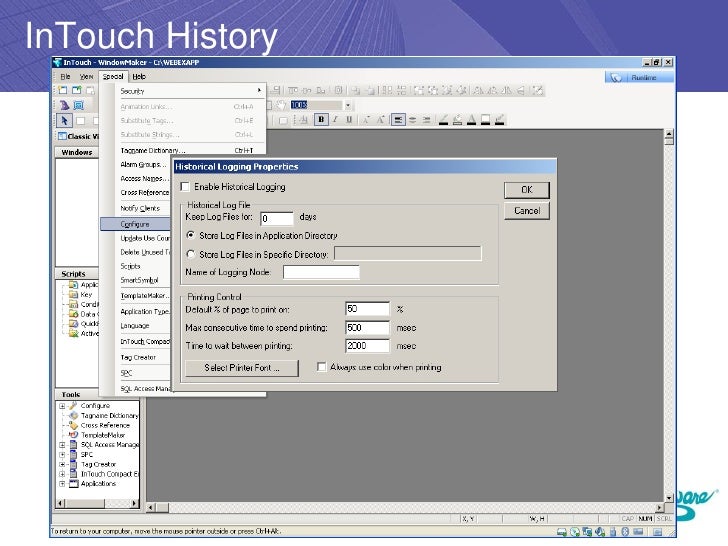Select Store Log Files in Specific Directory
This screenshot has width=728, height=546.
click(190, 254)
